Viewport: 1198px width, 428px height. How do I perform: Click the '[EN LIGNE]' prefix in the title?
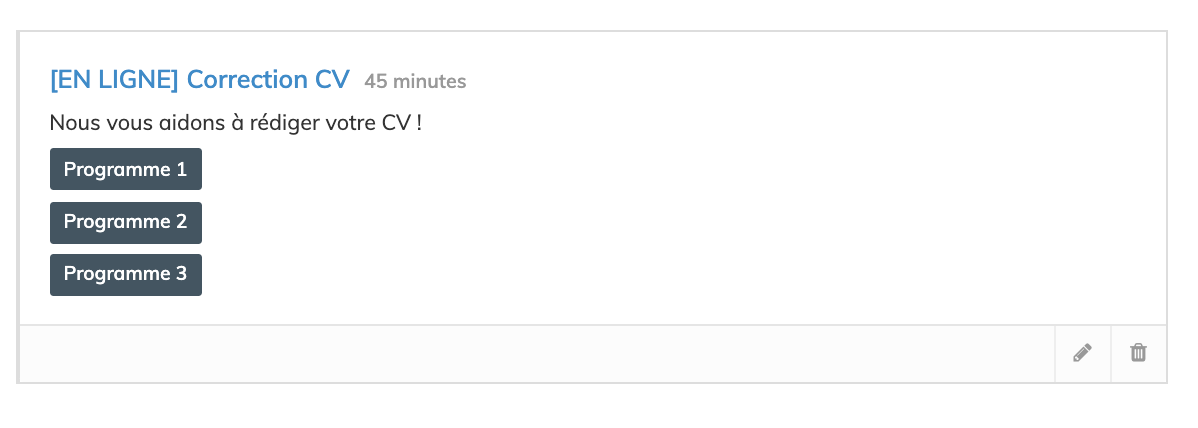coord(114,79)
